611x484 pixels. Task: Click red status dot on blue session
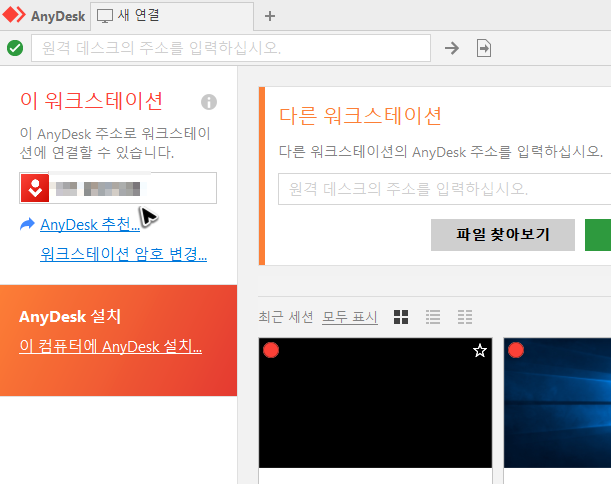click(516, 350)
